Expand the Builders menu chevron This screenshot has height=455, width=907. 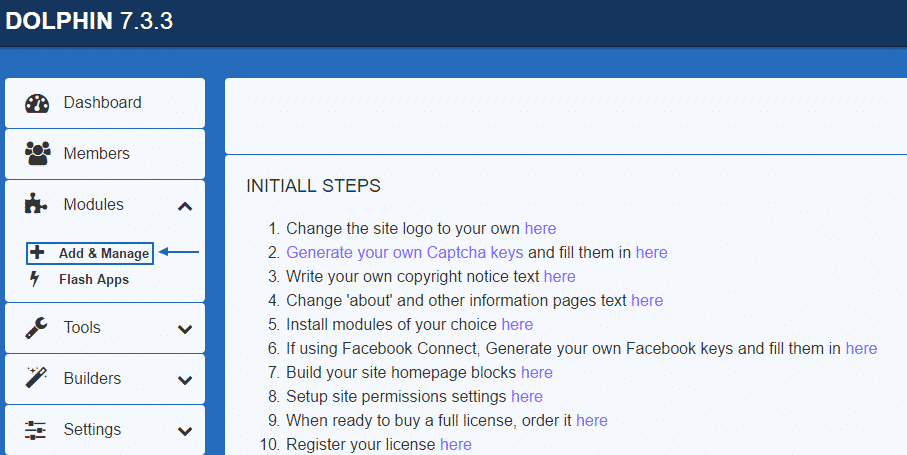185,380
